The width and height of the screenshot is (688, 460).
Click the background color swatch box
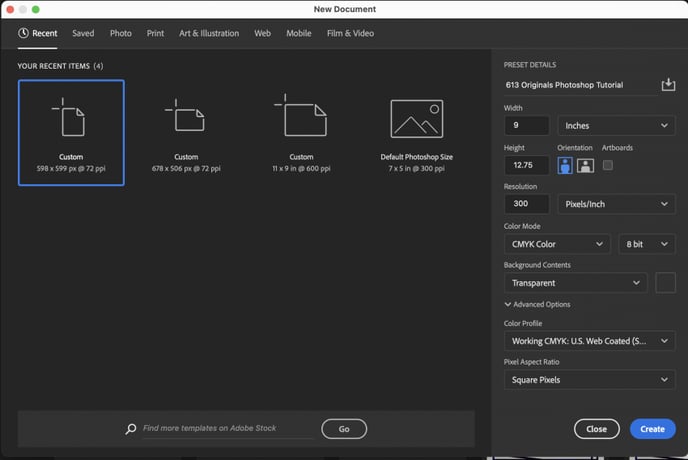pos(665,283)
